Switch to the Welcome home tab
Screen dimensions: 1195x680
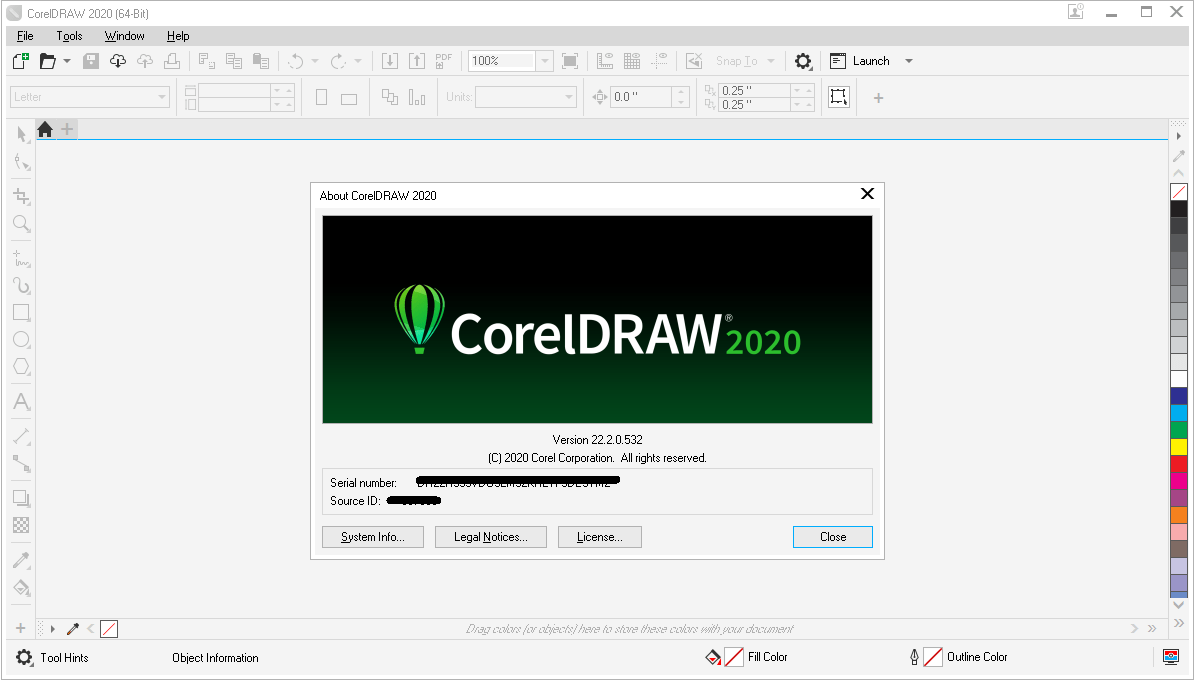(45, 130)
